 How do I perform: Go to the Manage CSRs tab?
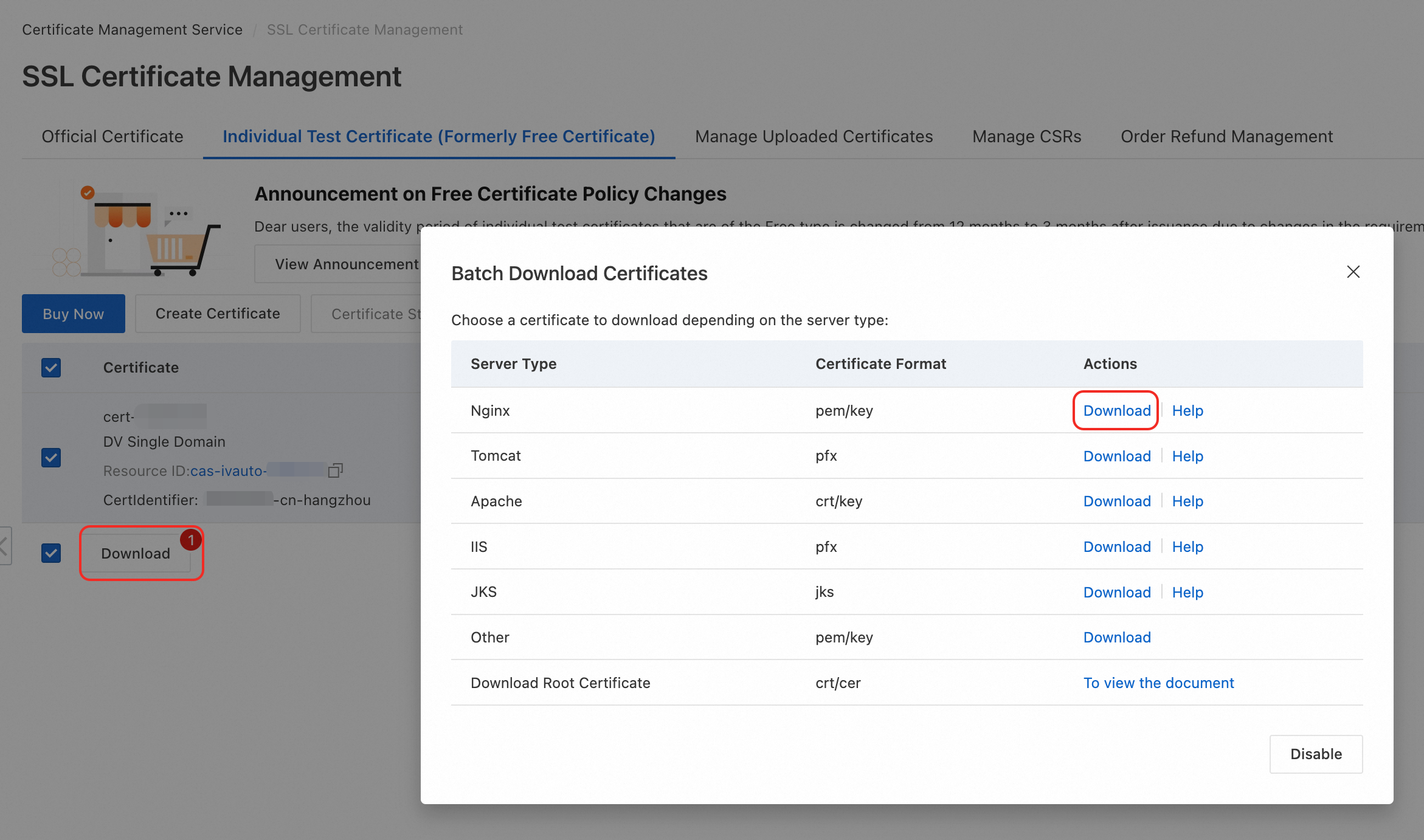tap(1026, 136)
